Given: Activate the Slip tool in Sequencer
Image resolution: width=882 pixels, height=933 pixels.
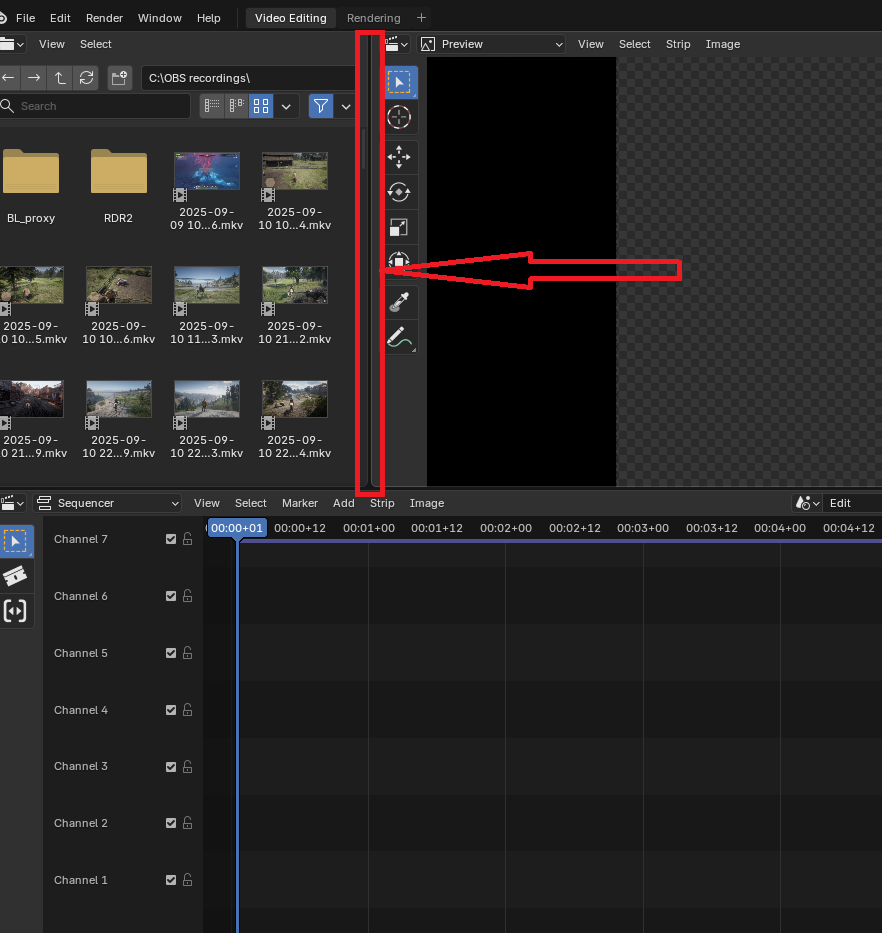Looking at the screenshot, I should click(15, 611).
